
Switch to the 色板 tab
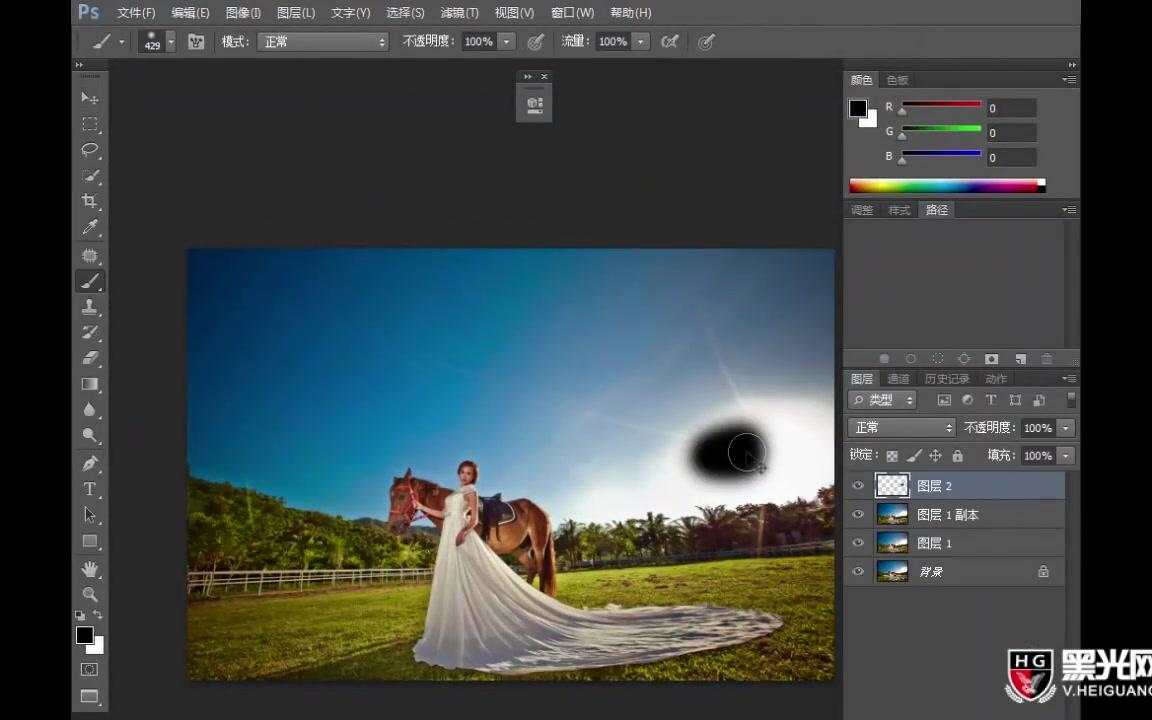click(897, 80)
